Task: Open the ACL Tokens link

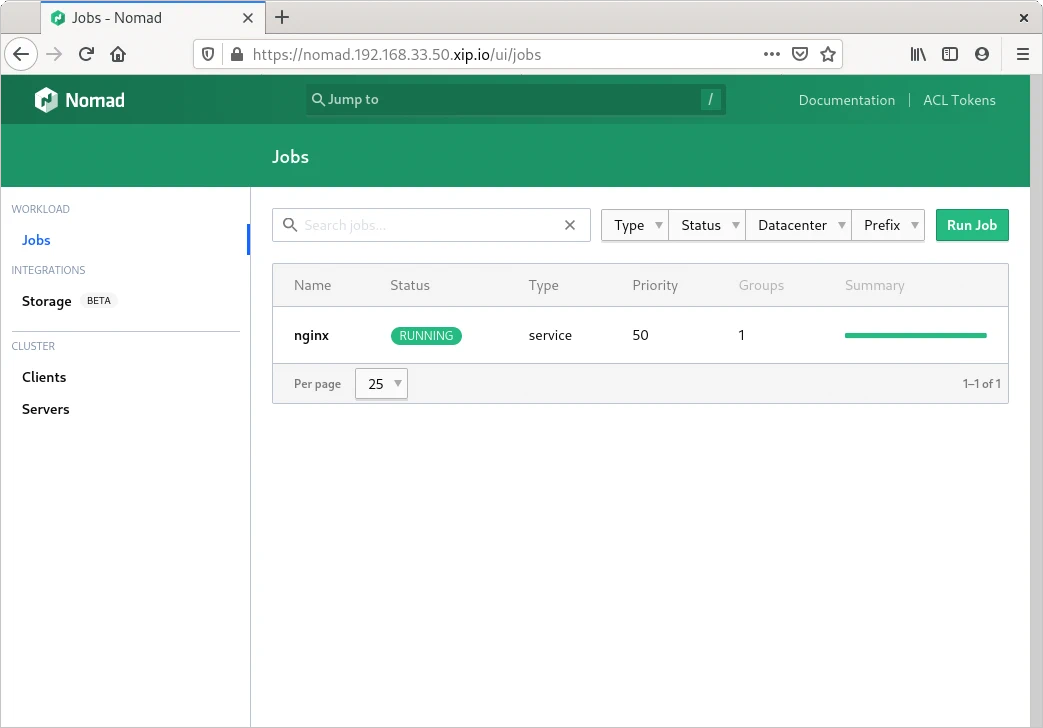Action: pyautogui.click(x=959, y=100)
